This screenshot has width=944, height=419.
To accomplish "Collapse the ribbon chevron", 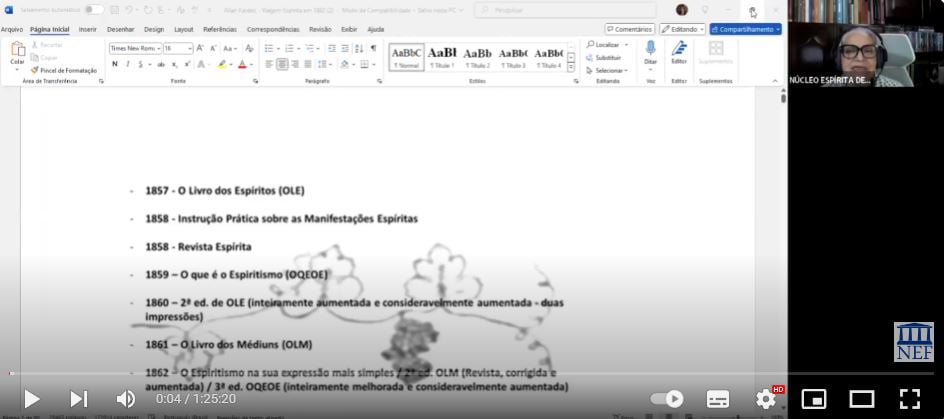I will click(775, 81).
